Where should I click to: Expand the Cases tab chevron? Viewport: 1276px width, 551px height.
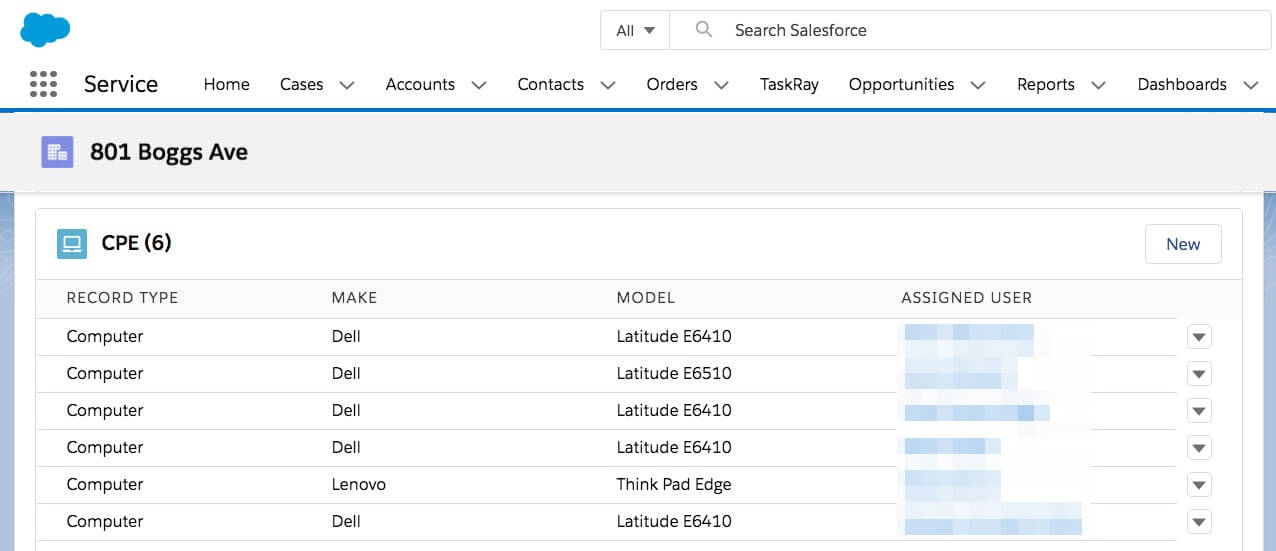click(x=347, y=85)
